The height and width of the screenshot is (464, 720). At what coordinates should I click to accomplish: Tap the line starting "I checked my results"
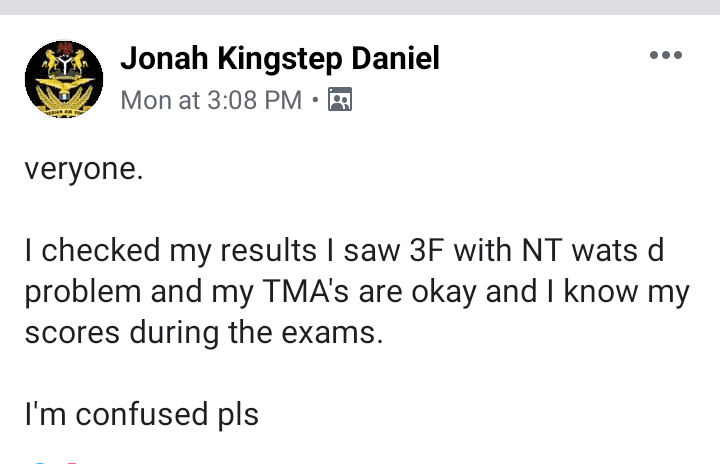point(344,250)
